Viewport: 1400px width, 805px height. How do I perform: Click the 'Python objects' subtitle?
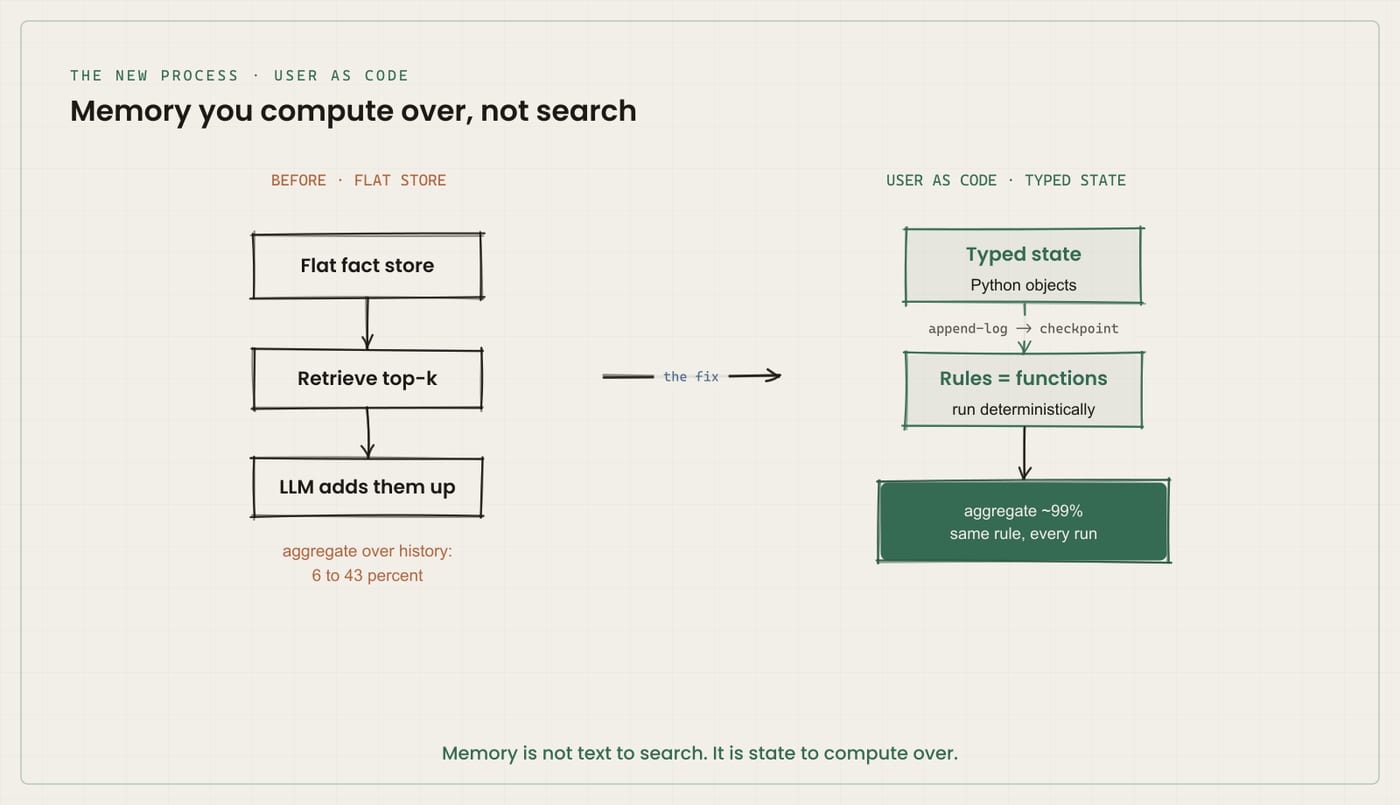1023,285
